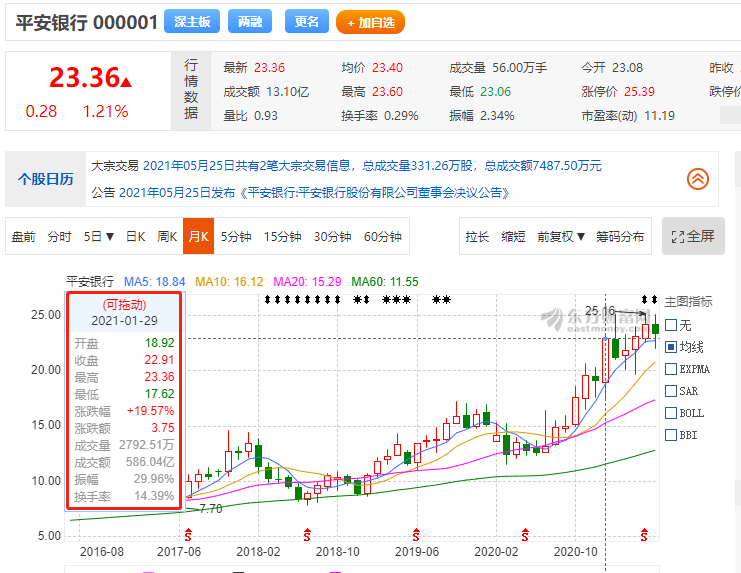Click the S marker near 2019-06
This screenshot has height=573, width=741.
coord(416,534)
